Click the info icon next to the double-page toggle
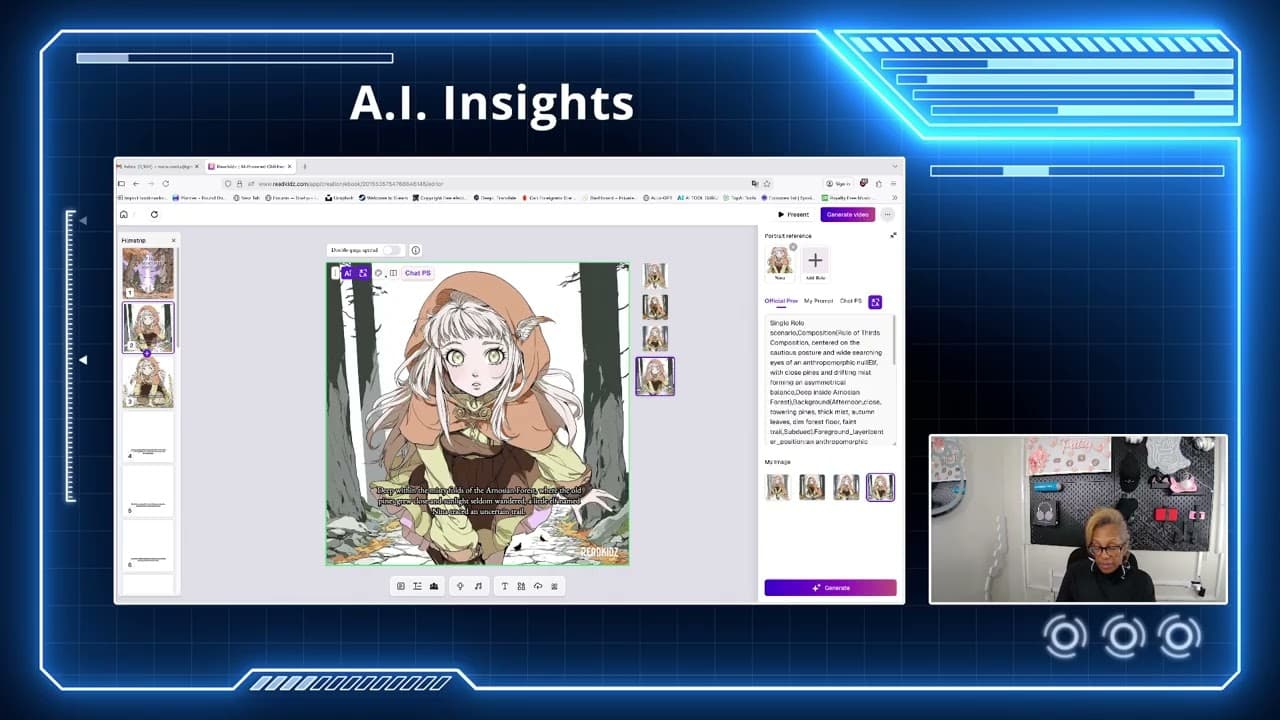This screenshot has width=1280, height=720. pos(416,250)
